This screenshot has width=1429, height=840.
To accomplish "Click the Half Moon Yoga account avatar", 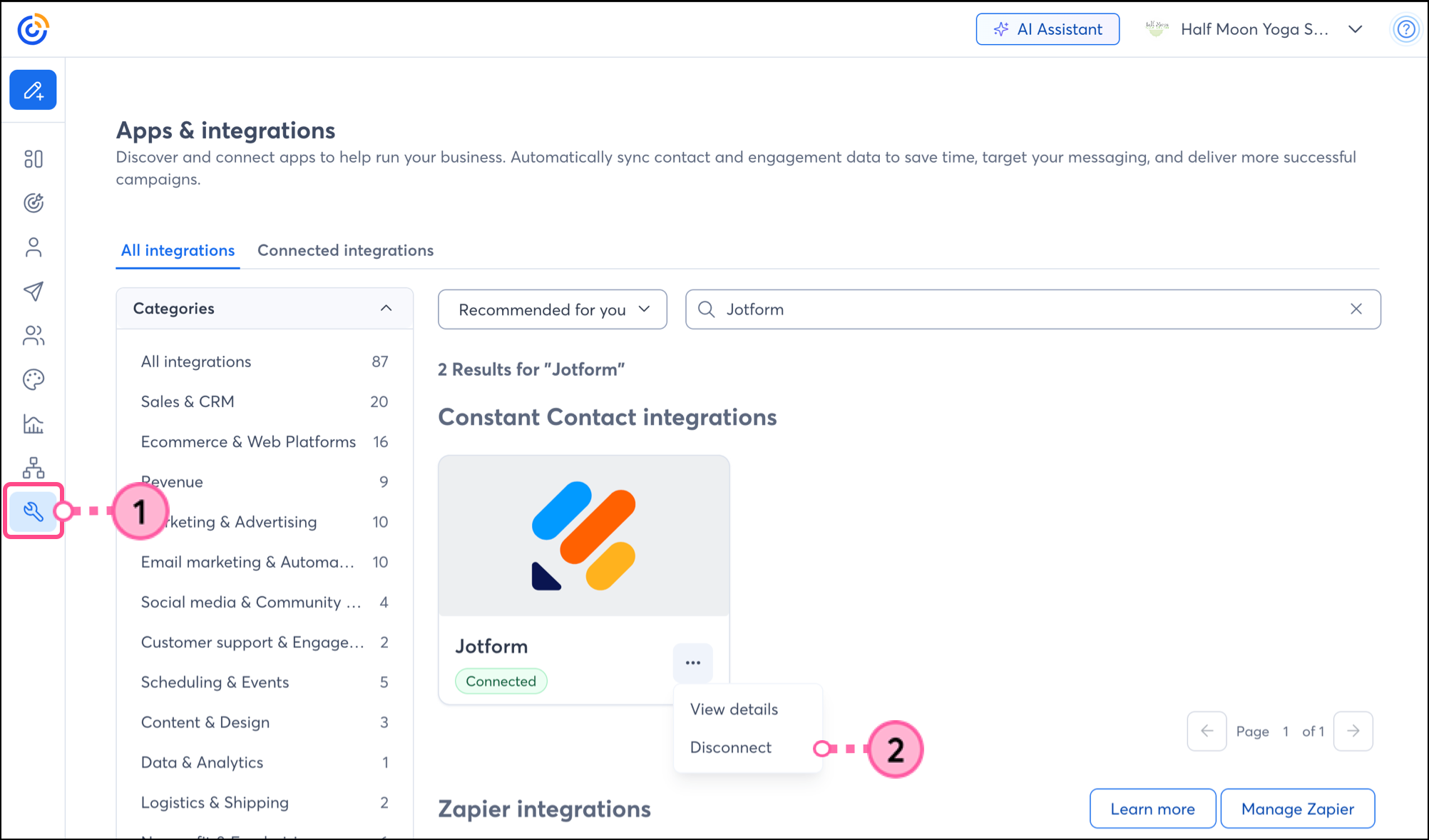I will 1157,29.
